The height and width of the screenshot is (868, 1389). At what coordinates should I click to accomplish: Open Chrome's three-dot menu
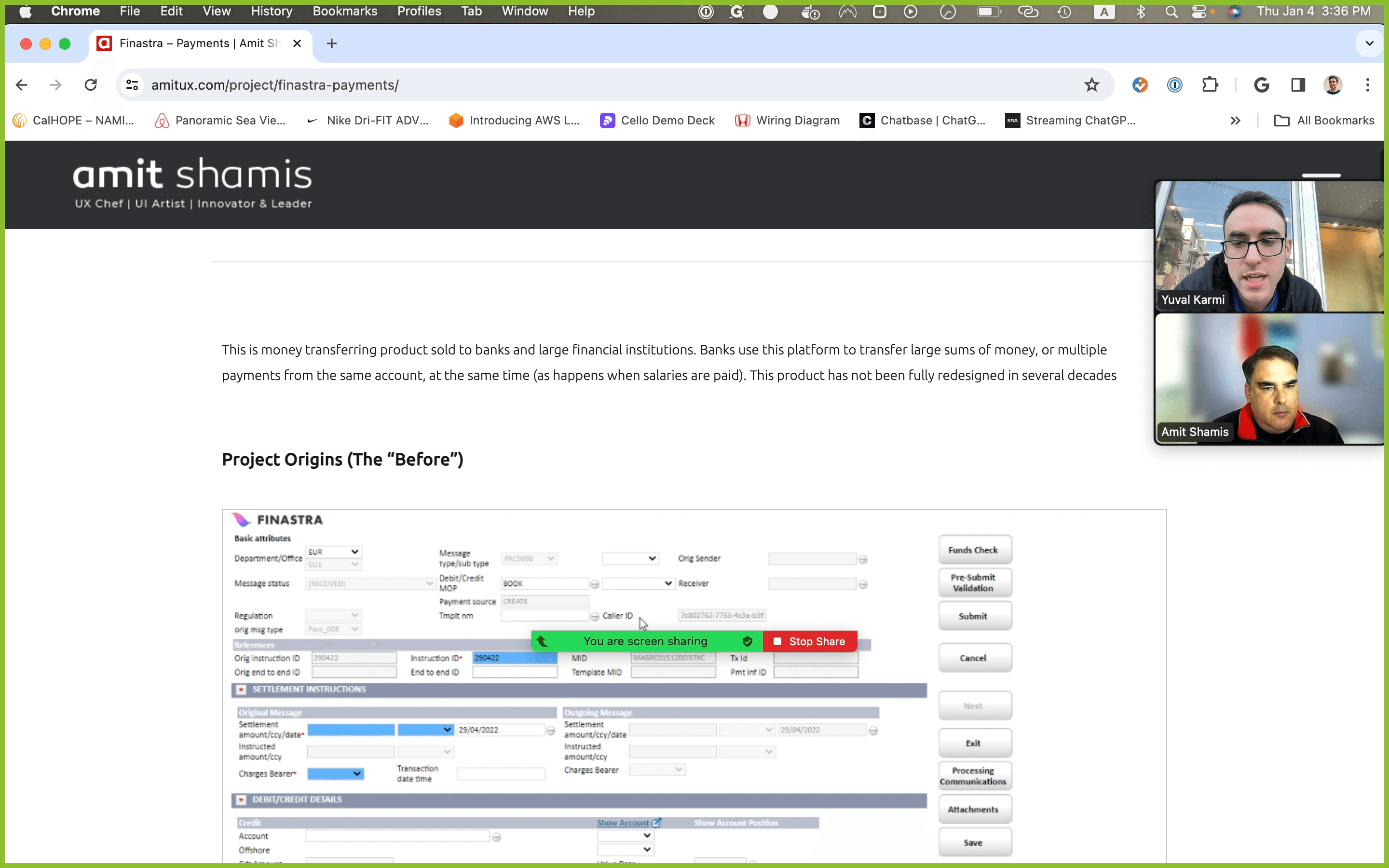[x=1368, y=85]
